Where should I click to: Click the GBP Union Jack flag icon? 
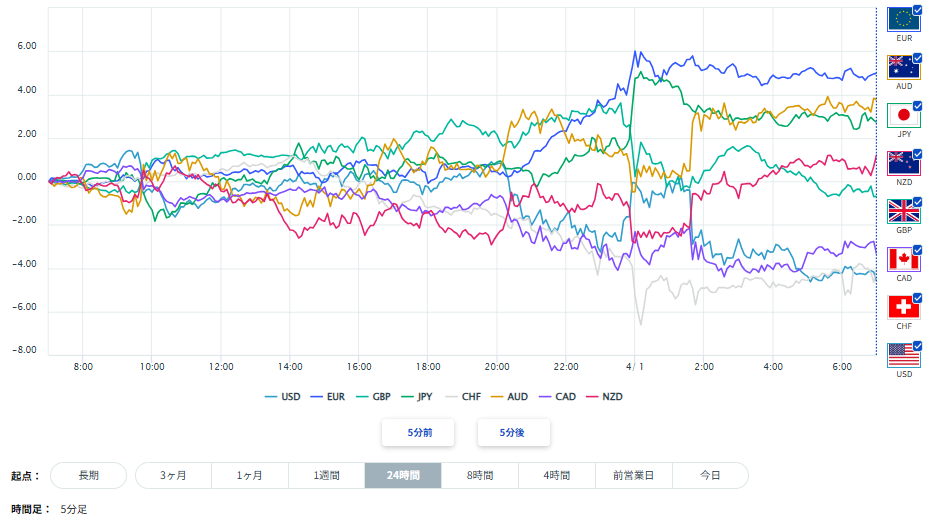click(x=903, y=212)
